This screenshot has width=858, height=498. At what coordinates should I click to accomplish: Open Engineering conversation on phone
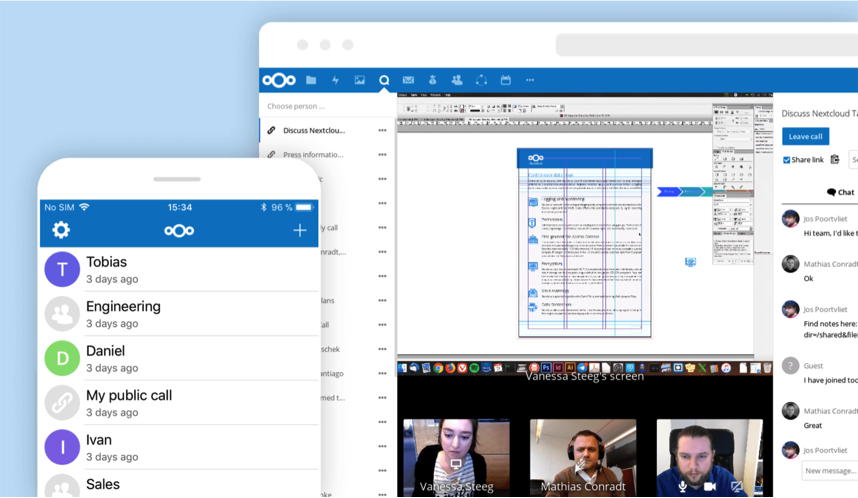tap(179, 314)
